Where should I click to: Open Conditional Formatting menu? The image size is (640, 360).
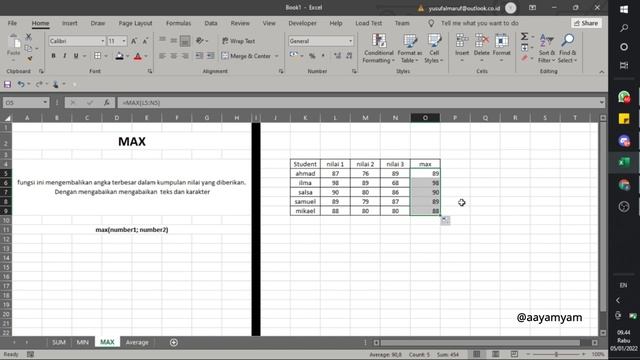379,48
